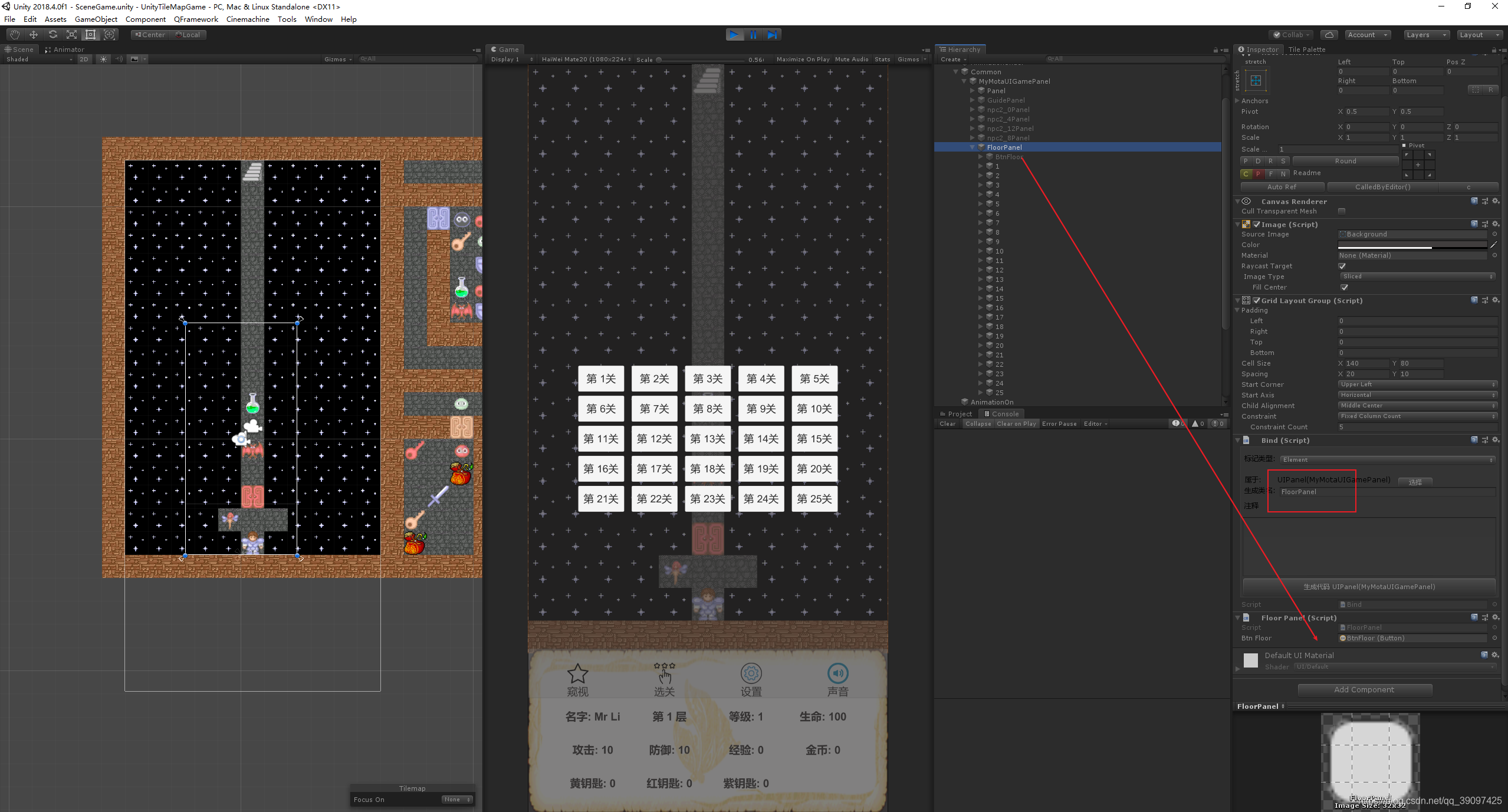Click the Image Color swatch
The image size is (1508, 812).
coord(1412,245)
